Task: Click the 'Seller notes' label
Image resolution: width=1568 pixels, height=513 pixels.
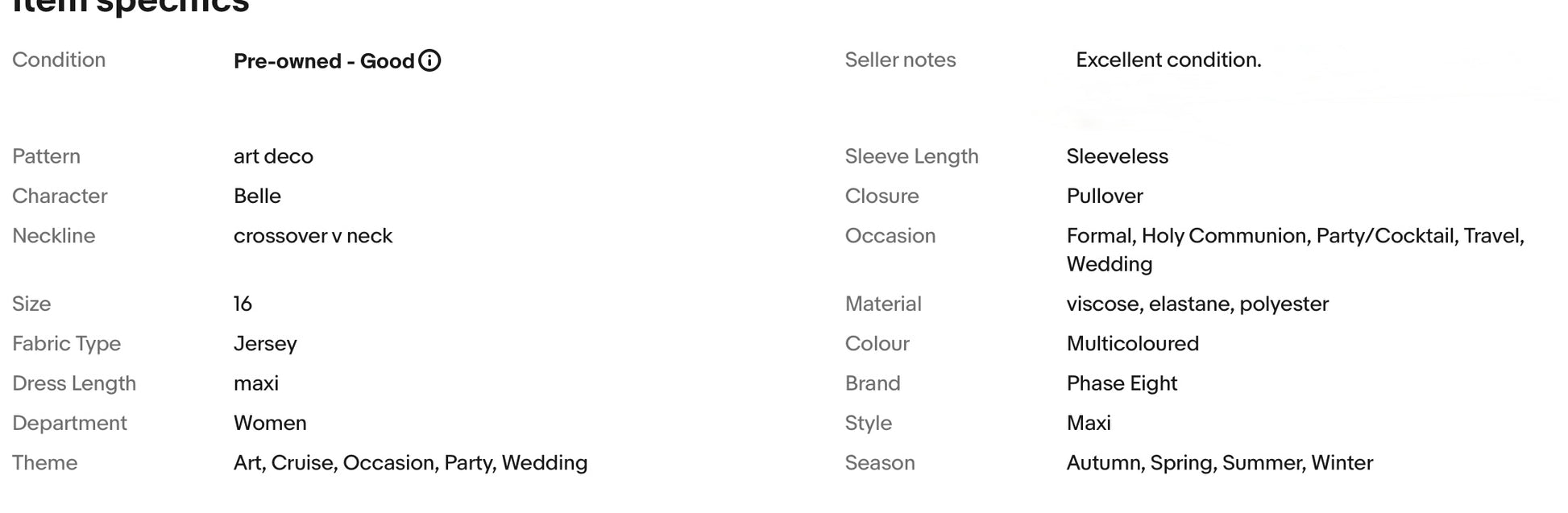Action: coord(900,60)
